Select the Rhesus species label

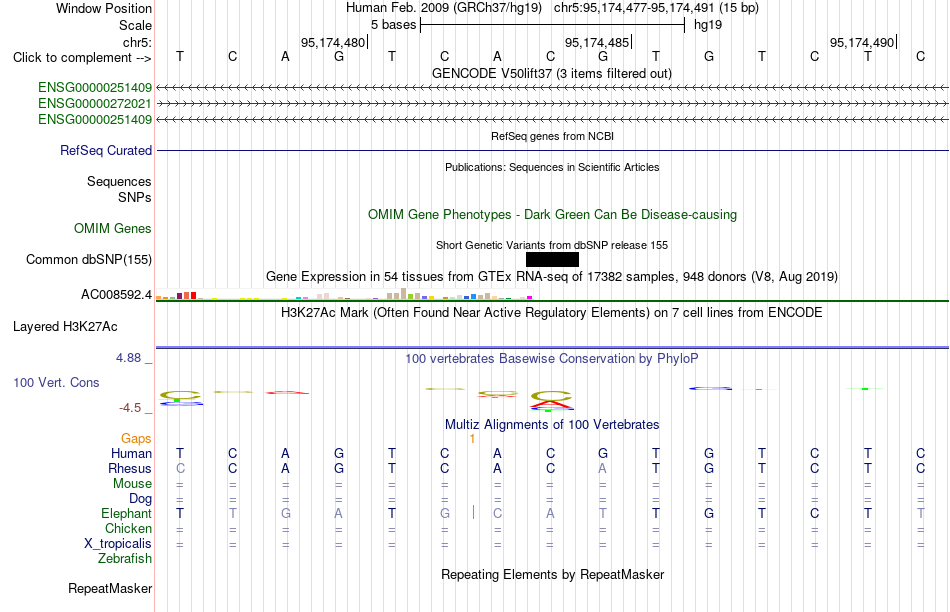(x=130, y=468)
